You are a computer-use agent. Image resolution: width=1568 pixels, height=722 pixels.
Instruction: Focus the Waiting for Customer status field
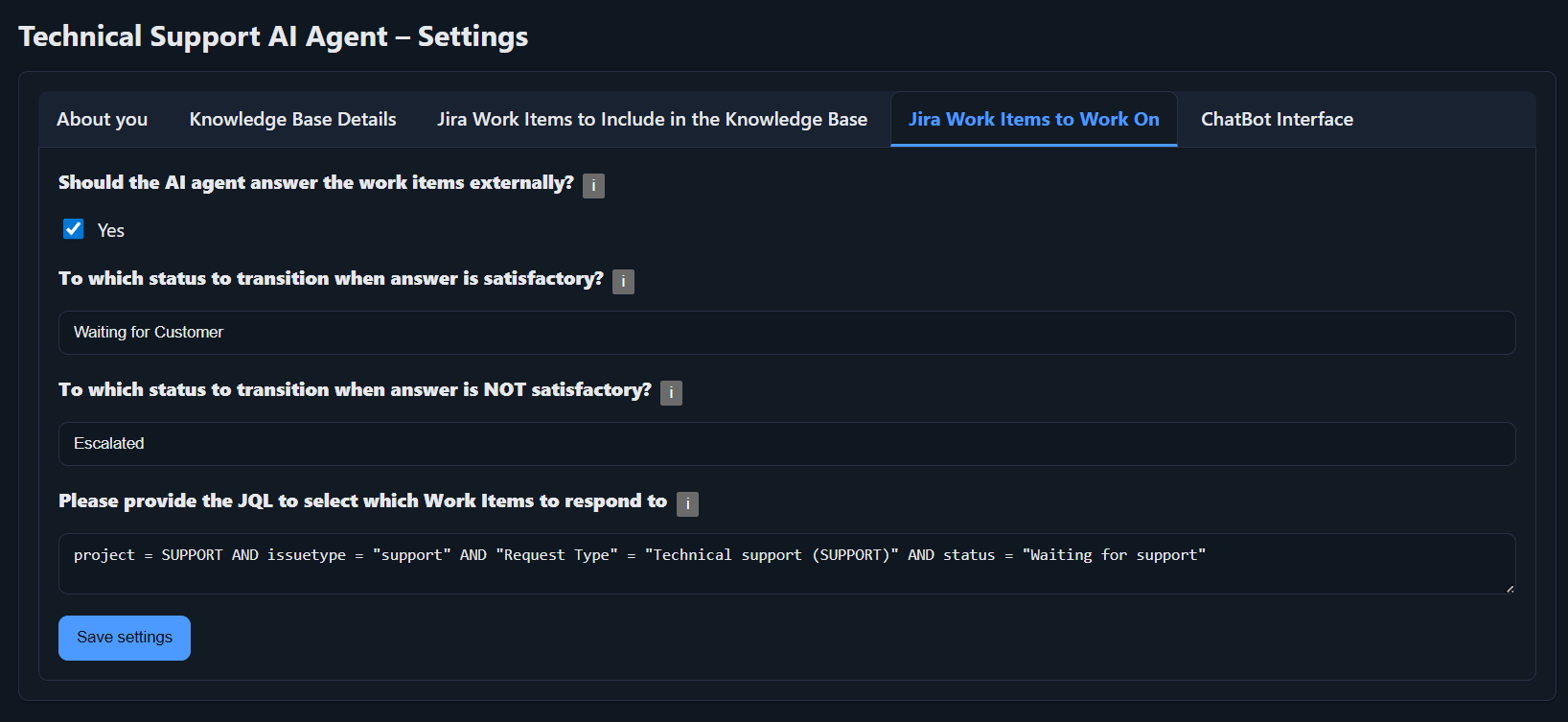click(x=787, y=333)
